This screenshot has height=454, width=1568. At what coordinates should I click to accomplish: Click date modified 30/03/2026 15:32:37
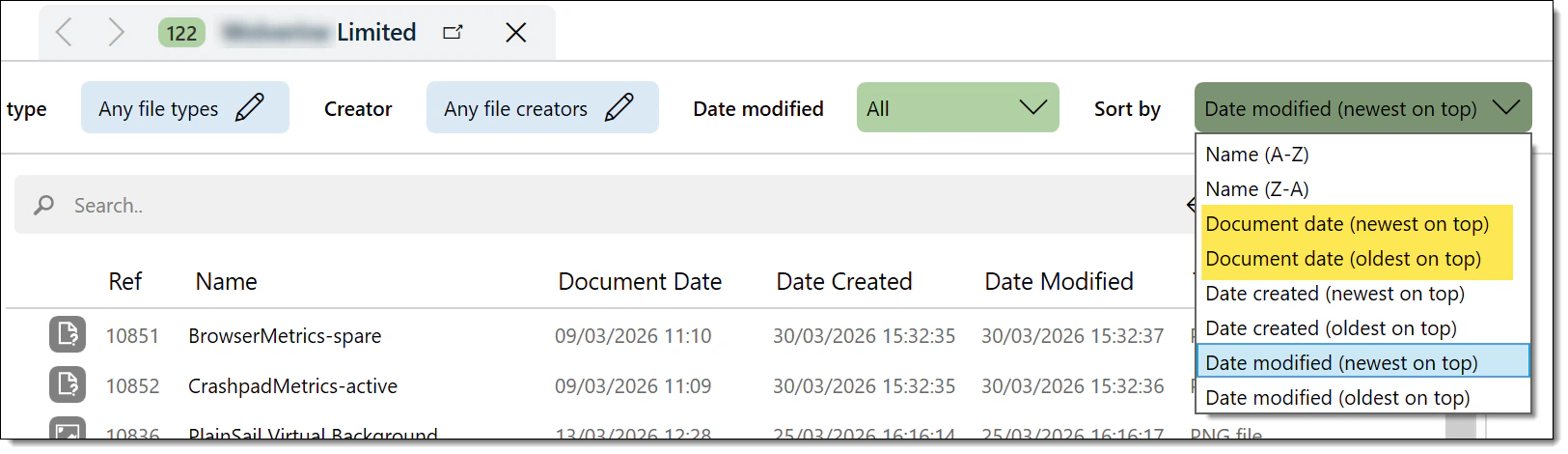coord(1073,335)
